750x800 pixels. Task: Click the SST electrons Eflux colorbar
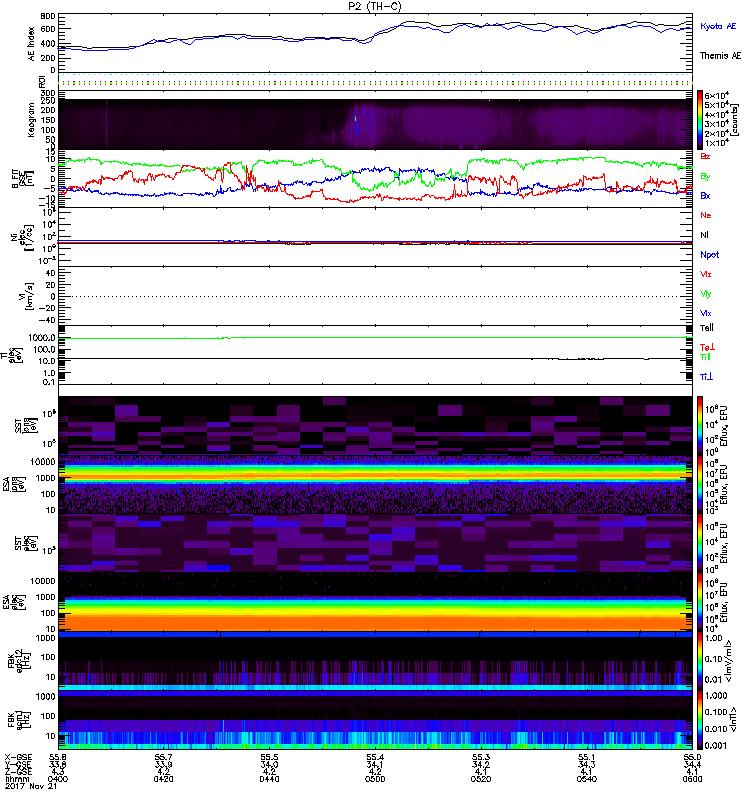tap(700, 543)
